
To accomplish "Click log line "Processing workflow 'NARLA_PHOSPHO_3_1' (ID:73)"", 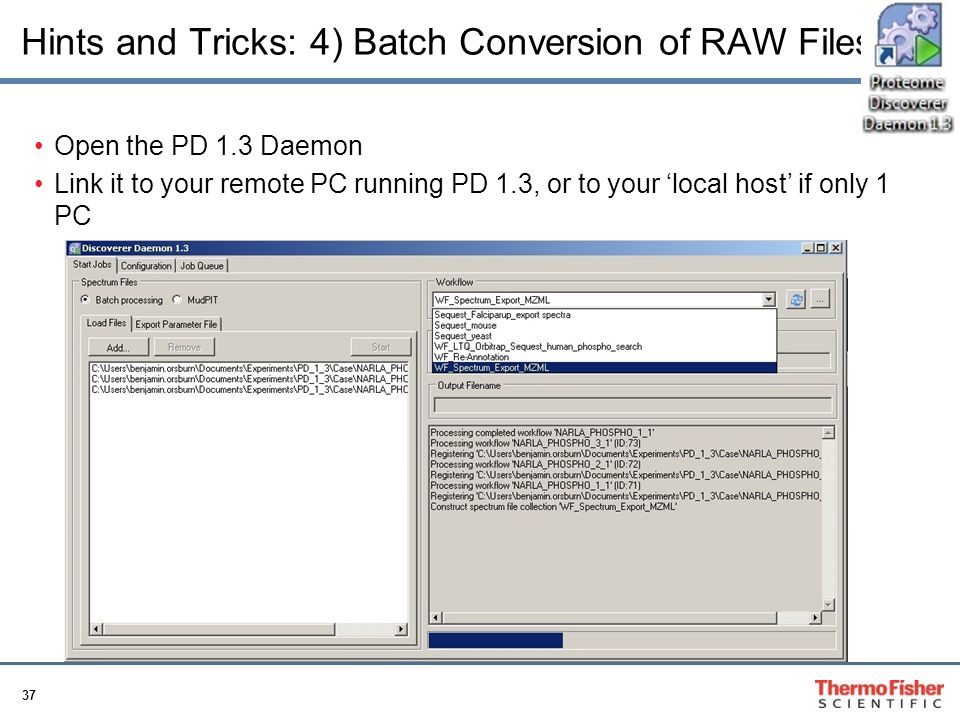I will 536,443.
